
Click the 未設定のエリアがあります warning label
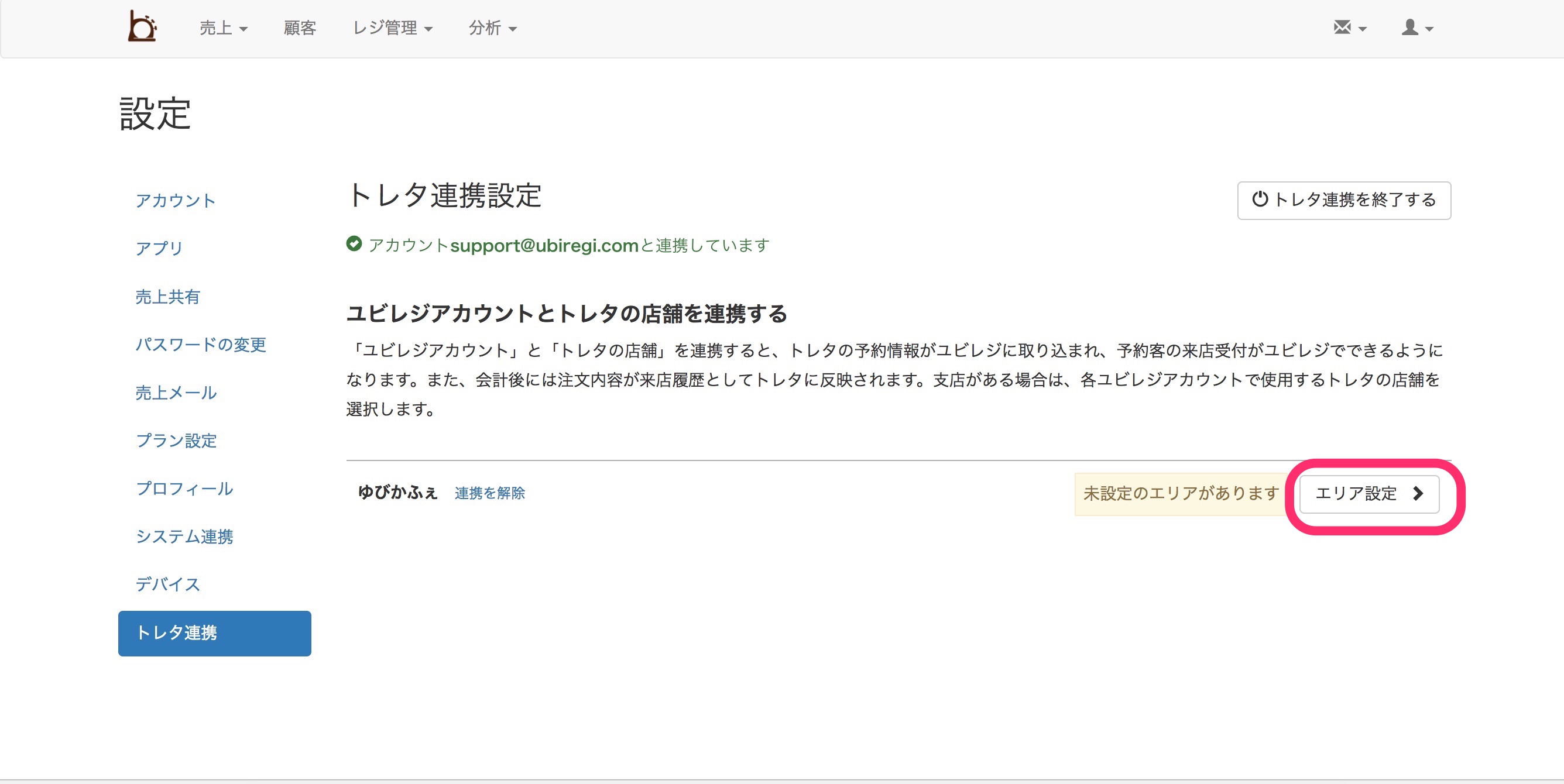point(1182,493)
